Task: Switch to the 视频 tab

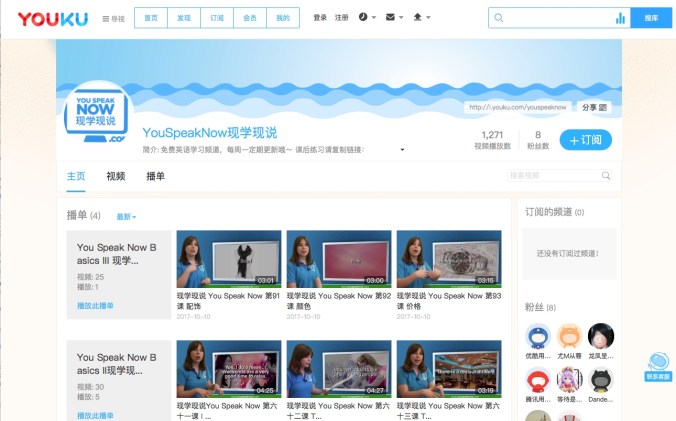Action: (x=116, y=176)
